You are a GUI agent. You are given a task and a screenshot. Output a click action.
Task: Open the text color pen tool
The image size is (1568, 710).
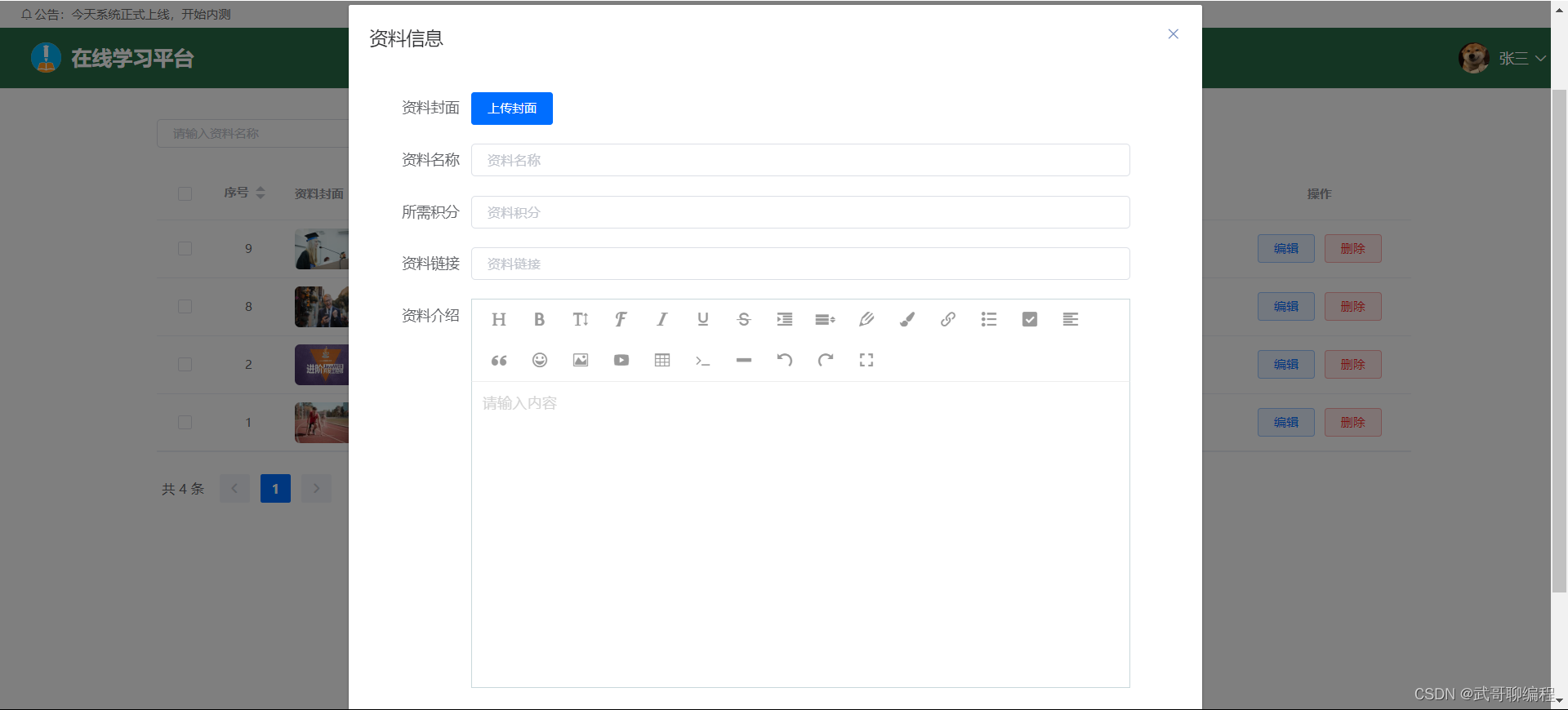(866, 319)
